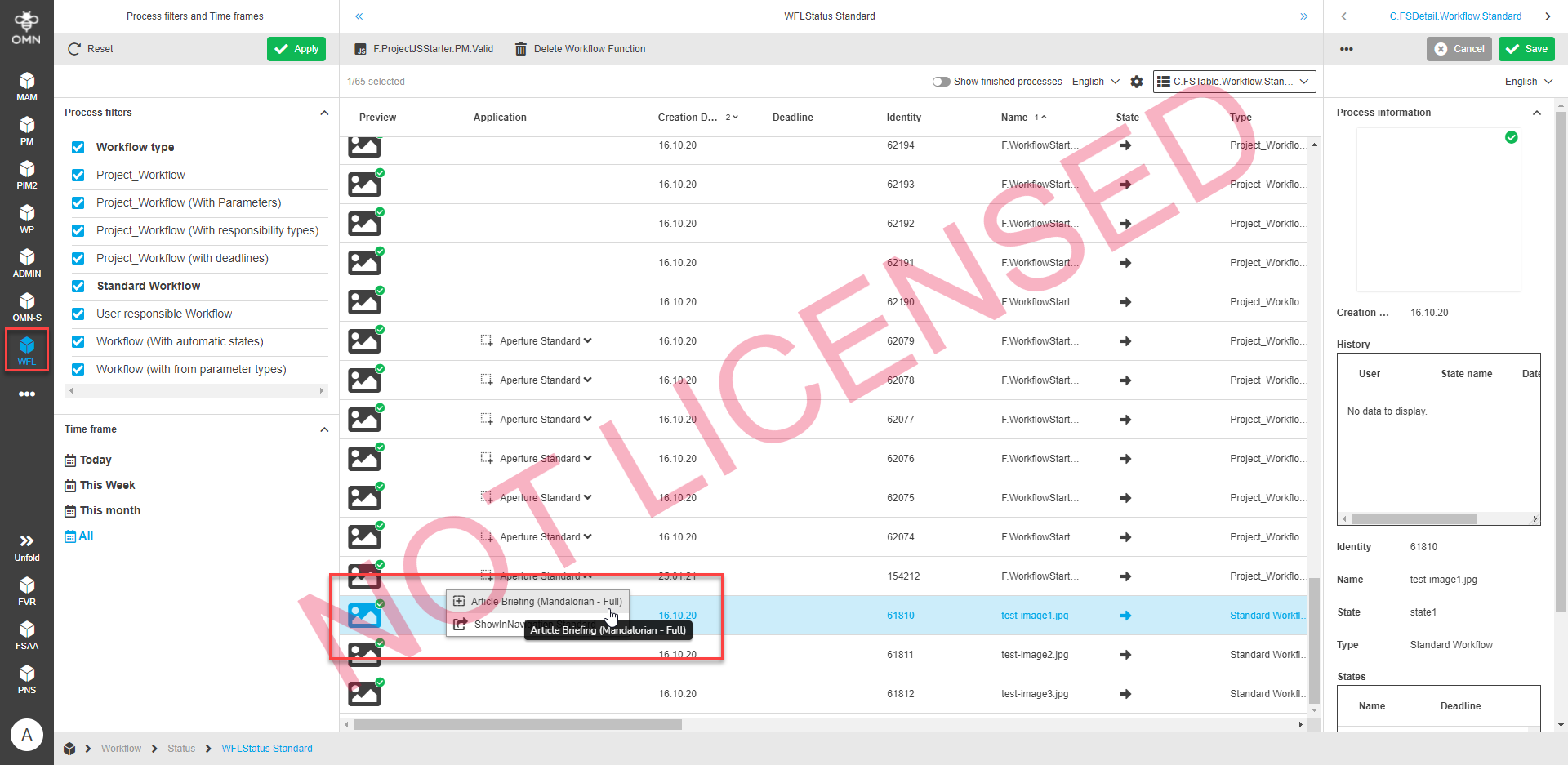Uncheck Project_Workflow (With responsibility types) filter
Image resolution: width=1568 pixels, height=765 pixels.
click(x=78, y=230)
